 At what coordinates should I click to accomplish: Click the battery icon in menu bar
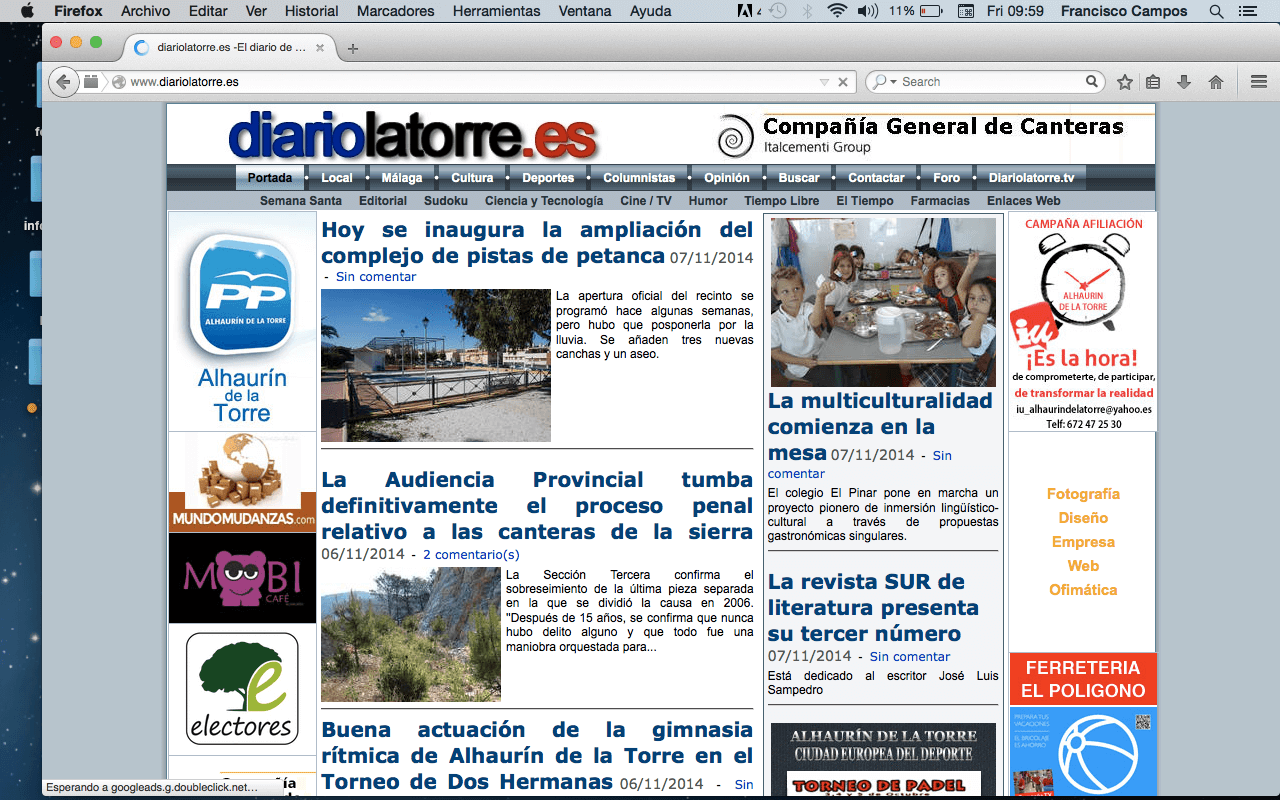931,11
